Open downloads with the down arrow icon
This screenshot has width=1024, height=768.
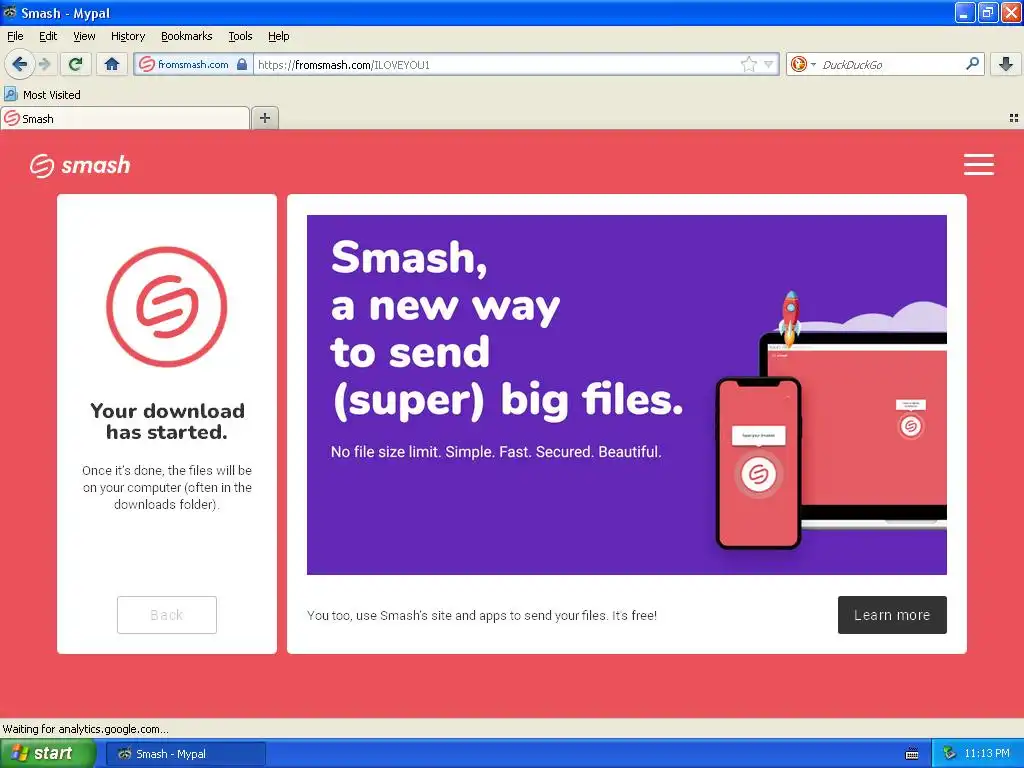[x=1006, y=64]
